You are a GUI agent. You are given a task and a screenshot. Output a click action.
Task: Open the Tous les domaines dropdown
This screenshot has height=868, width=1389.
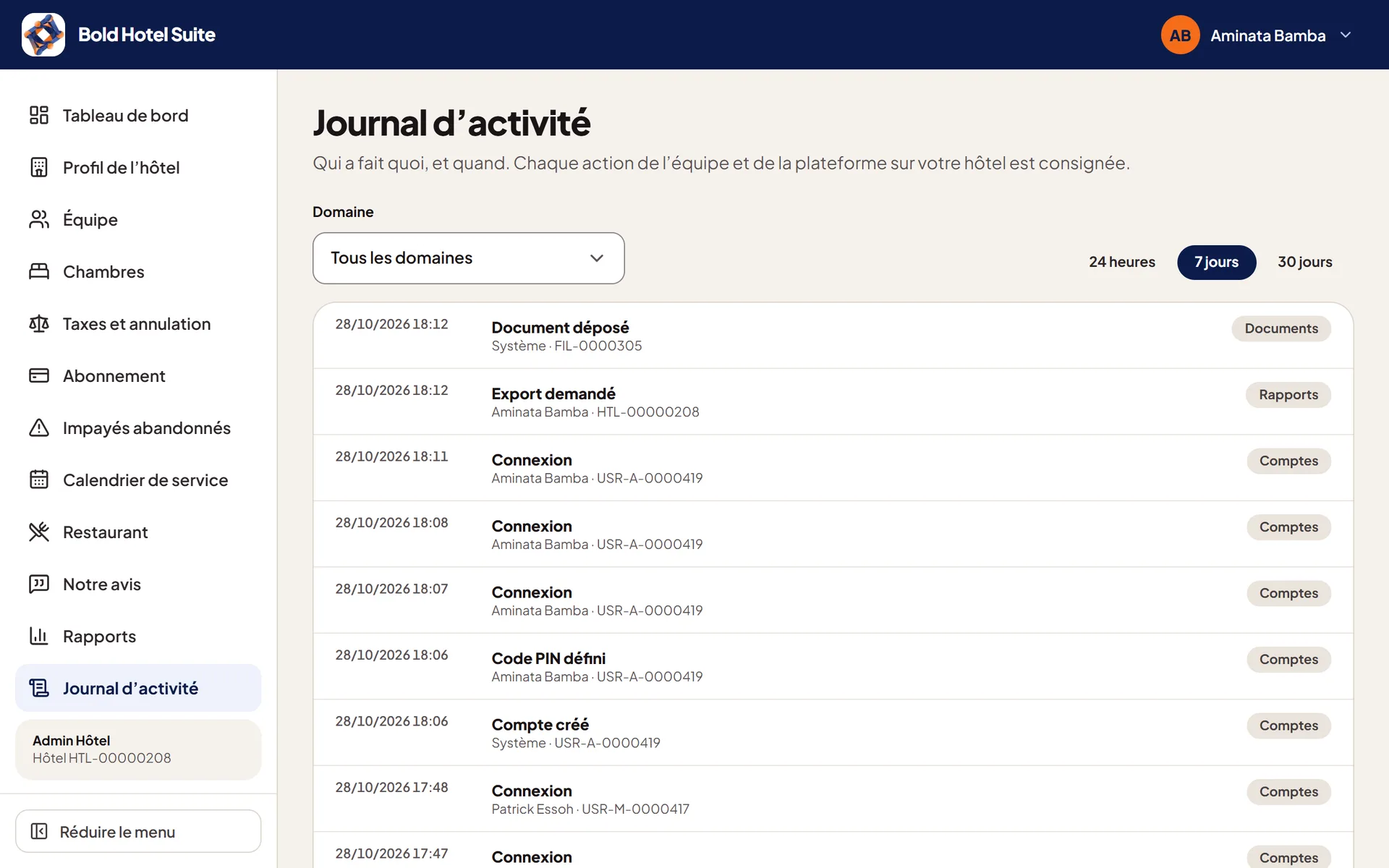point(468,258)
